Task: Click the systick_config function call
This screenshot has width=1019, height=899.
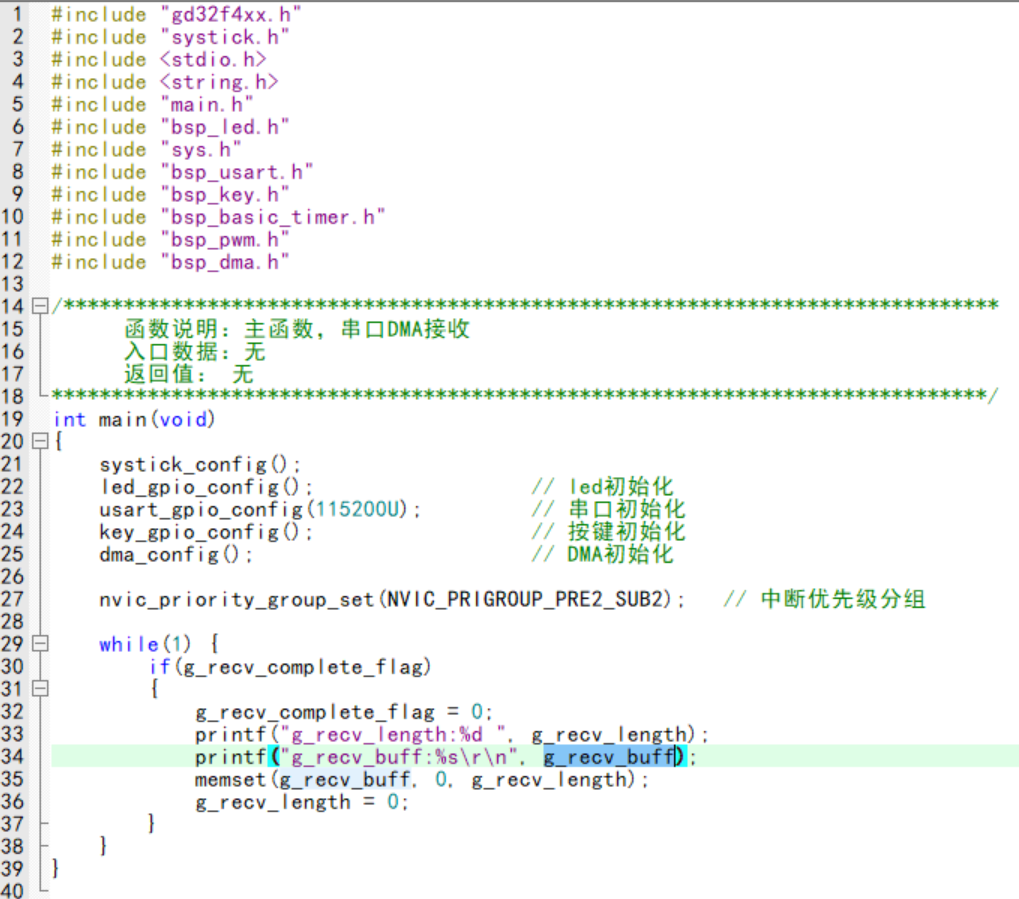Action: (x=182, y=464)
